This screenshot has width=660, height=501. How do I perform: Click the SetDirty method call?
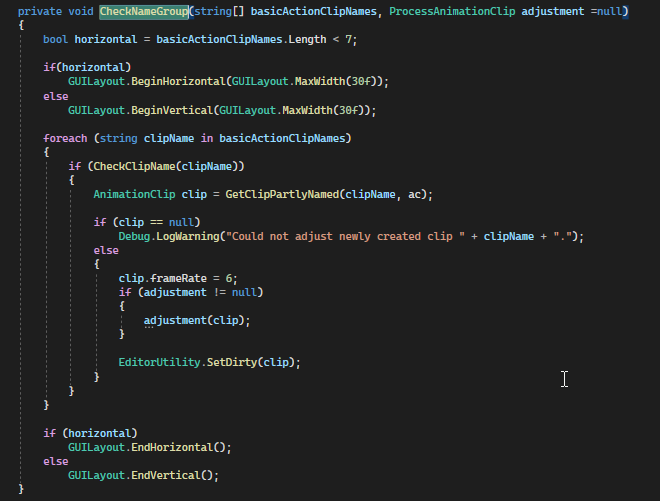[231, 362]
